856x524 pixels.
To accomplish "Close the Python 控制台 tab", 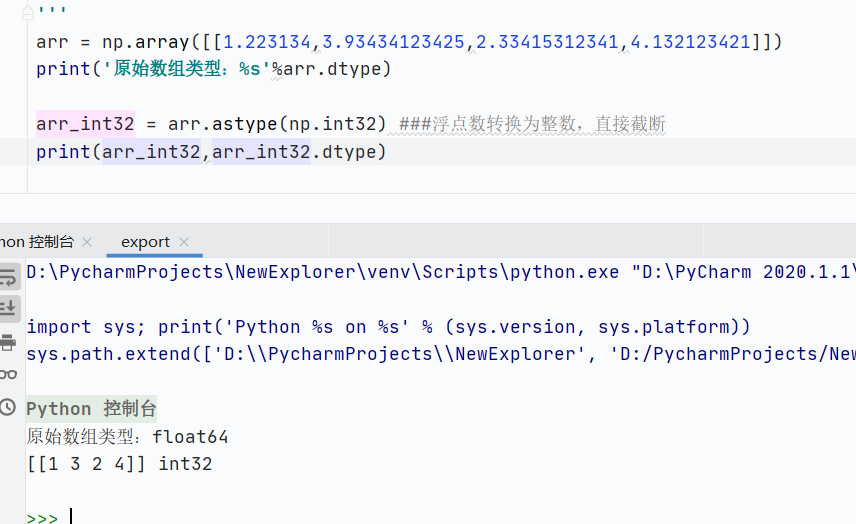I will coord(87,242).
